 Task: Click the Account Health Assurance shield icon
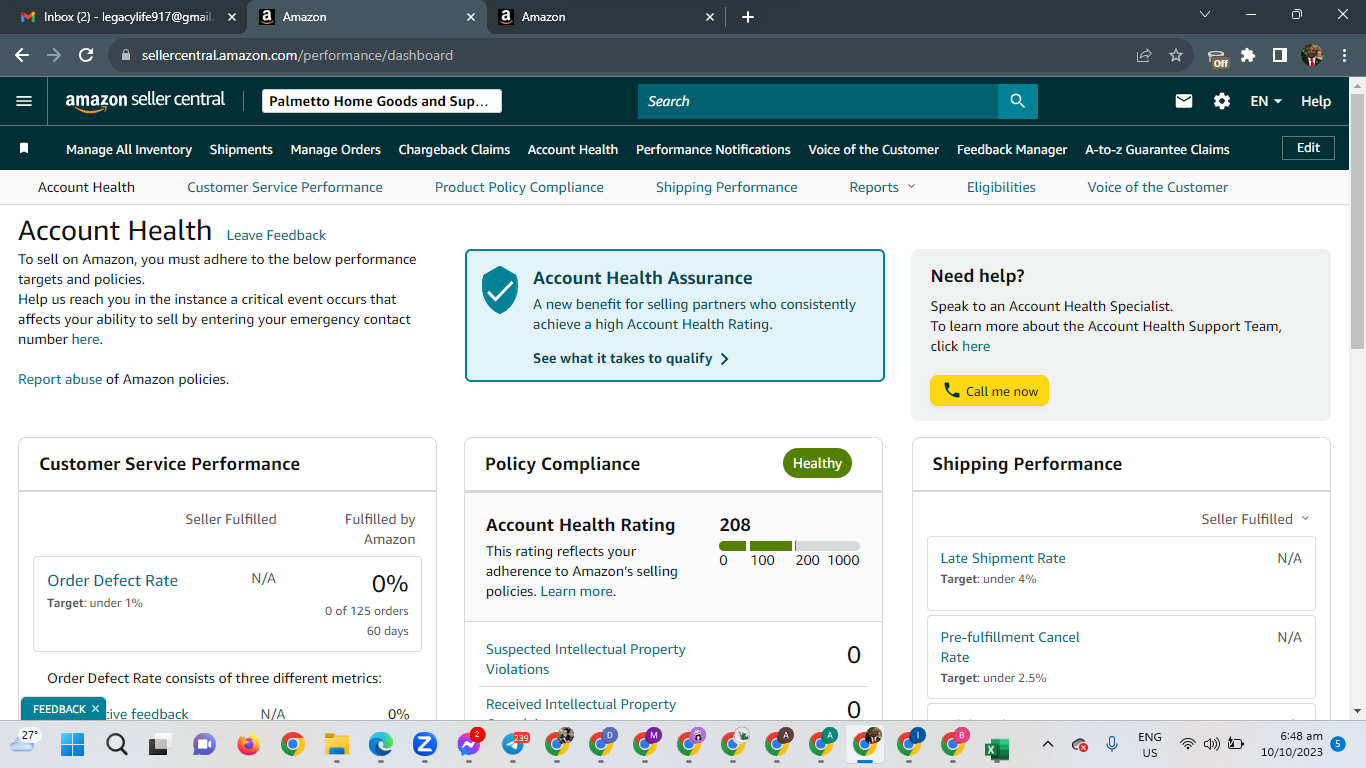click(x=500, y=290)
